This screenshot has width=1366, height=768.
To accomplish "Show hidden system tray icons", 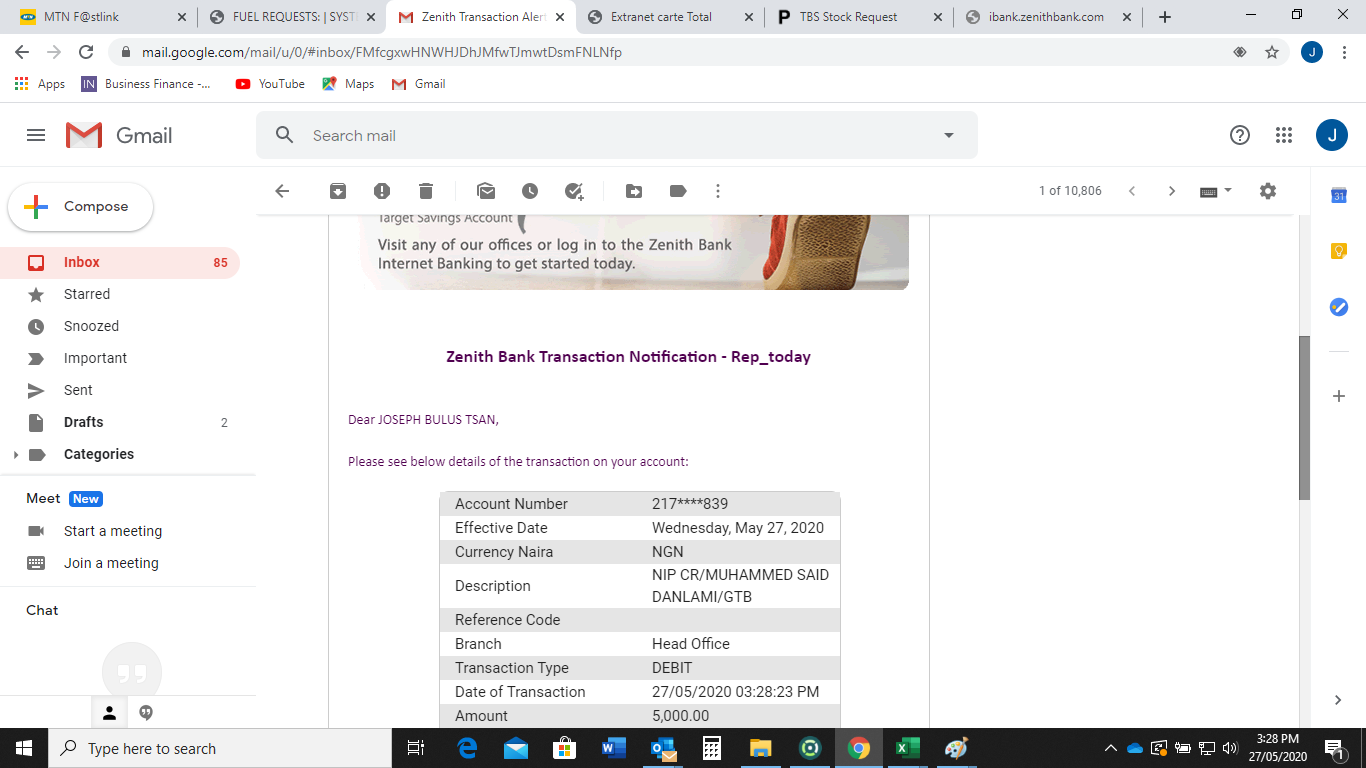I will (x=1110, y=748).
